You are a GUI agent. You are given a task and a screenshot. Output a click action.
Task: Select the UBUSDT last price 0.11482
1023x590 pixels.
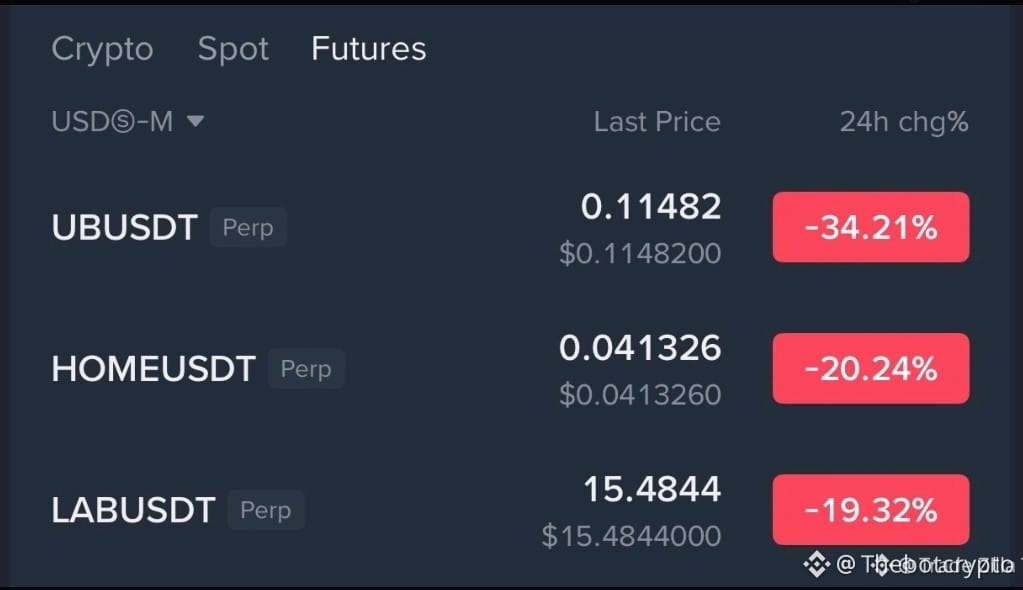(650, 207)
